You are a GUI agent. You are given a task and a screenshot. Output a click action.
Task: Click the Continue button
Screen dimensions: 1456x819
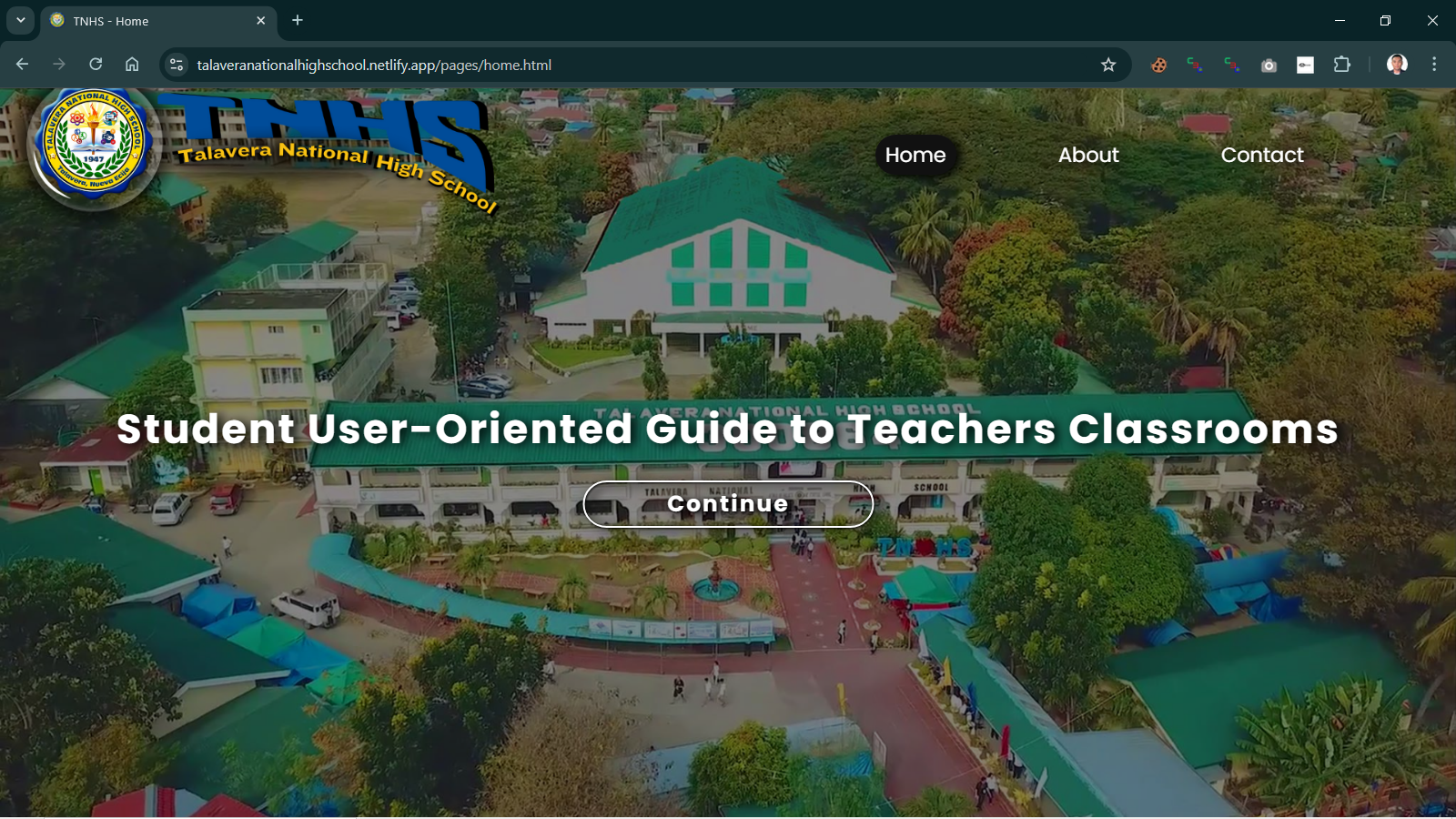coord(728,504)
